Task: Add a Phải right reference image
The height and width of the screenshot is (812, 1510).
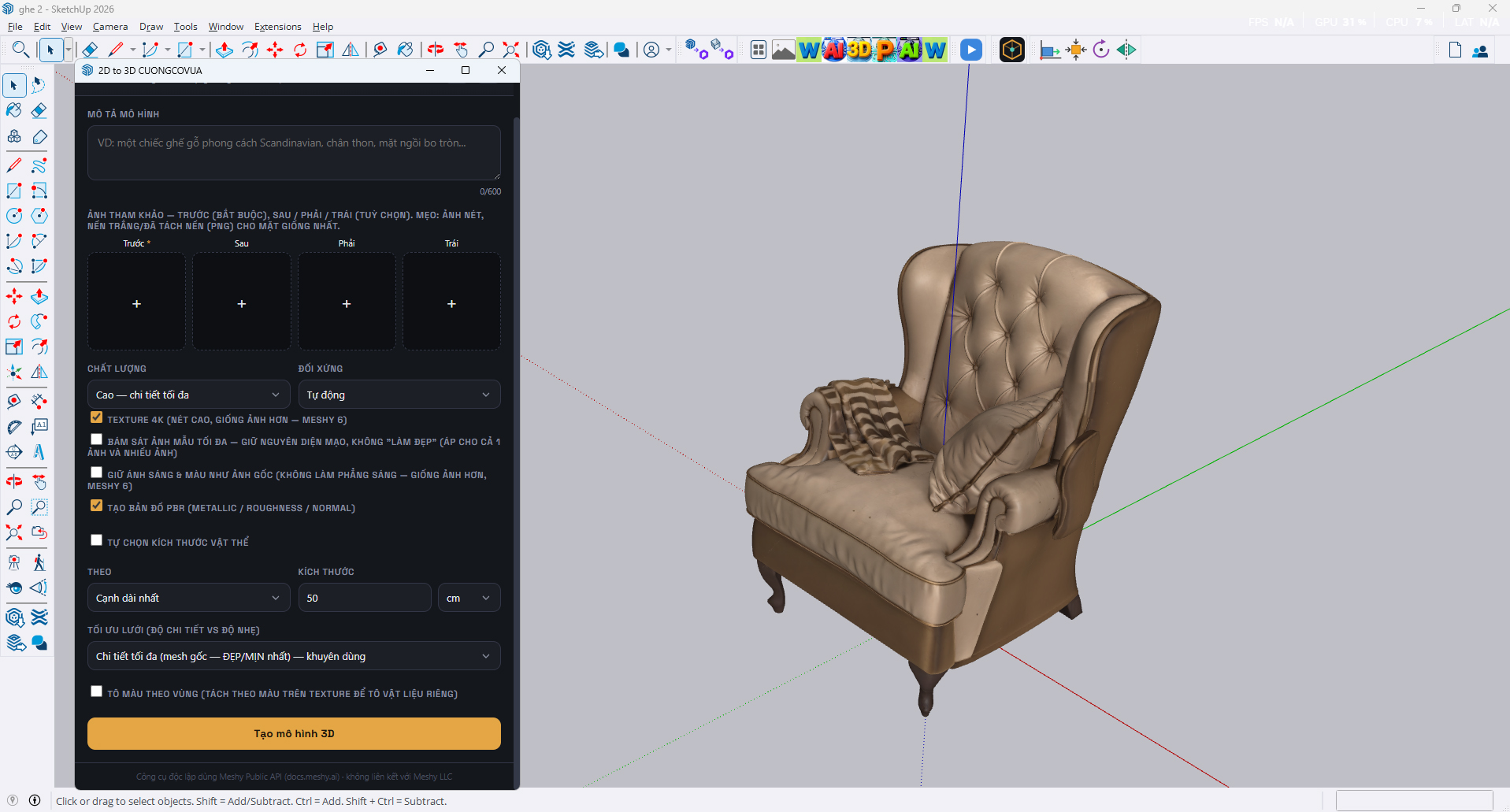Action: (x=347, y=302)
